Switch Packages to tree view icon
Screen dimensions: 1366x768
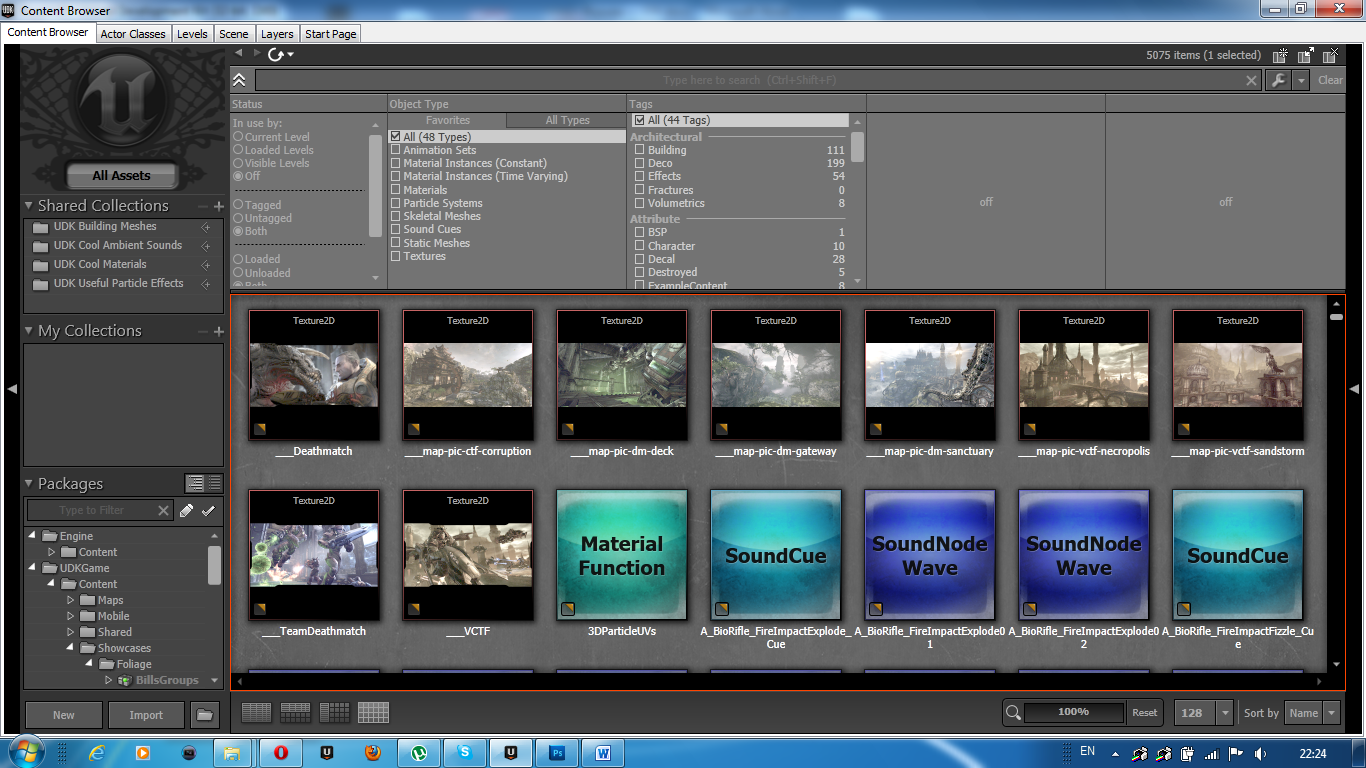(x=196, y=484)
